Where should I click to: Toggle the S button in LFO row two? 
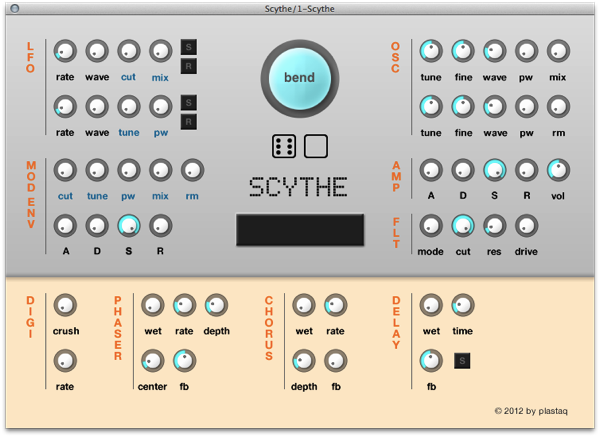pos(189,103)
